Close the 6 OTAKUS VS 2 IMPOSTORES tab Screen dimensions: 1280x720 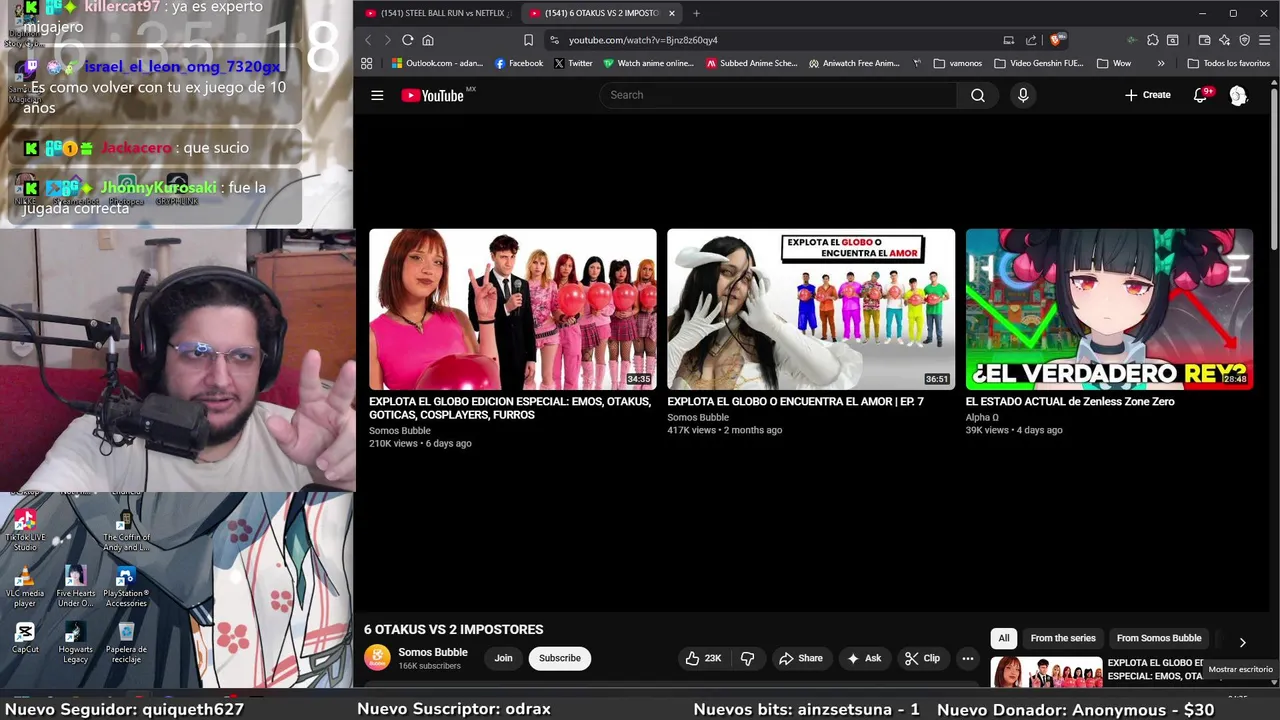[x=672, y=13]
